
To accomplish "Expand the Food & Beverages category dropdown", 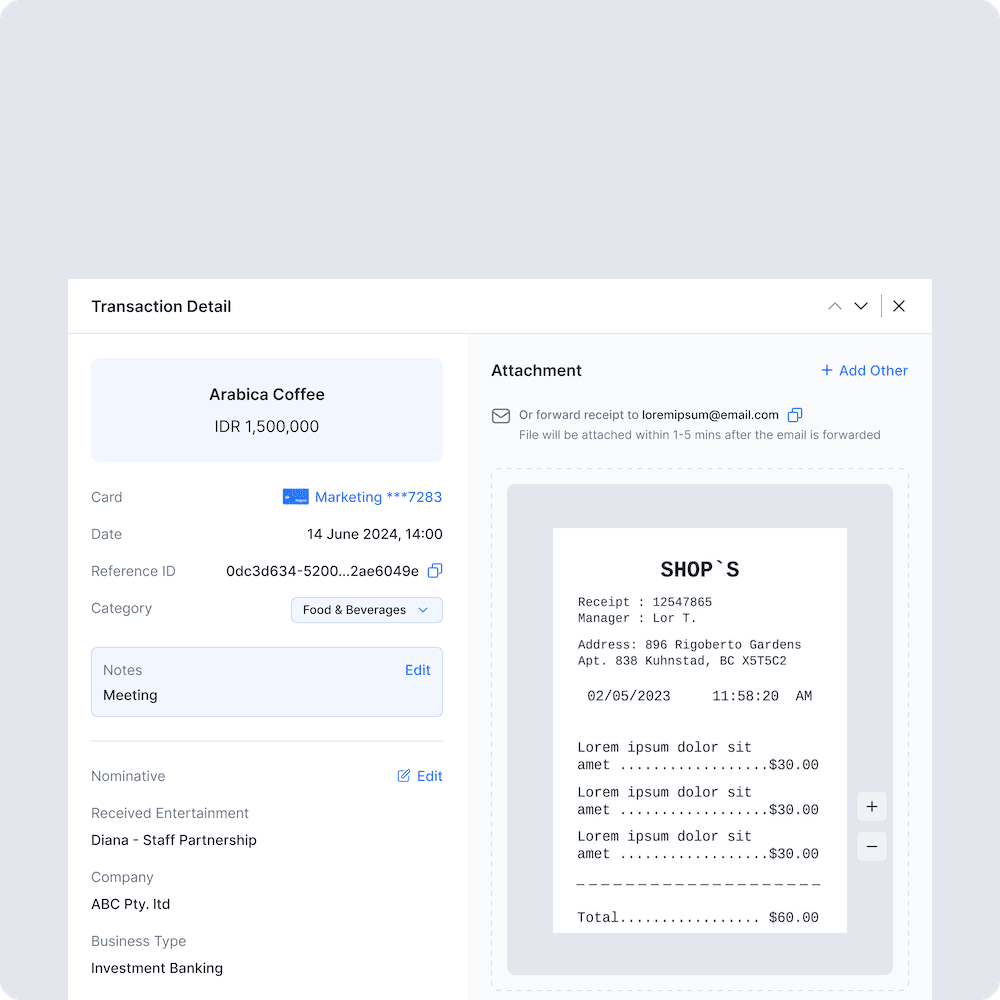I will coord(366,610).
